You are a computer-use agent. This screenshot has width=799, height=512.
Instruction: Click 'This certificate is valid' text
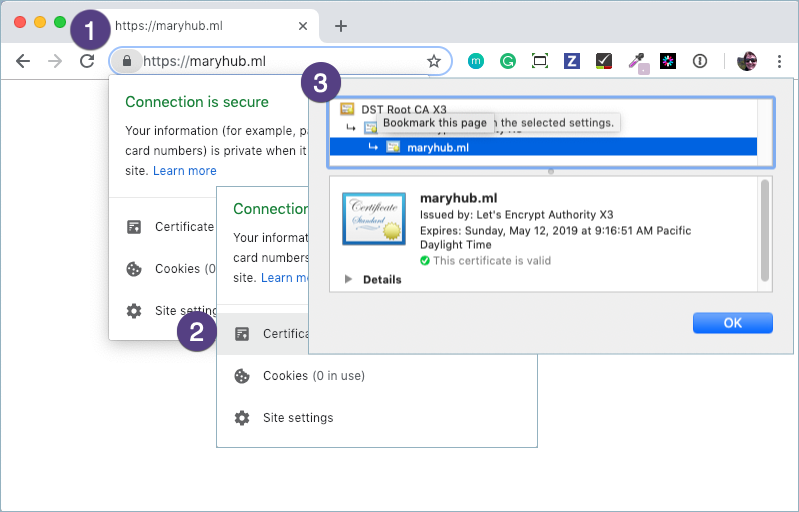[492, 261]
